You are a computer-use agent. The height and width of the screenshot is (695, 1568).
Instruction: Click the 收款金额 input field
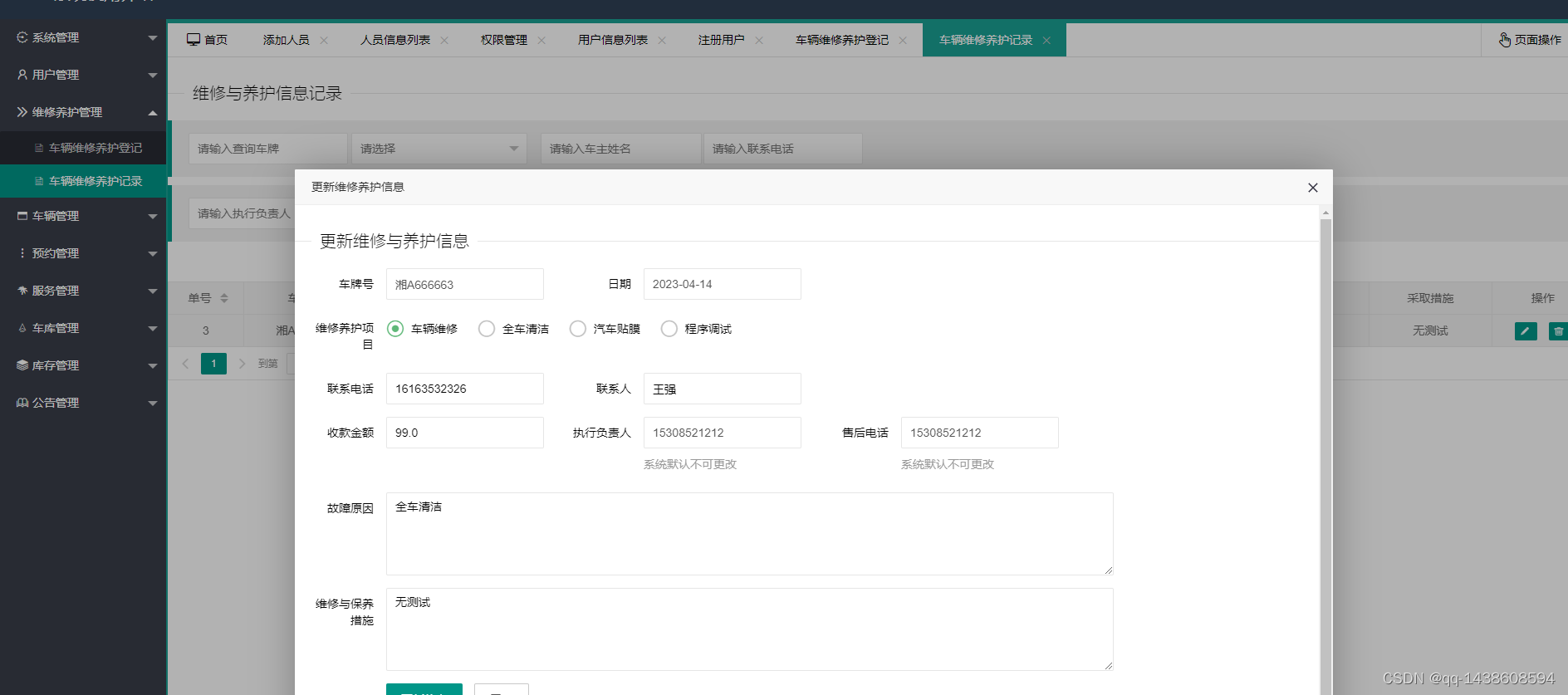coord(465,433)
